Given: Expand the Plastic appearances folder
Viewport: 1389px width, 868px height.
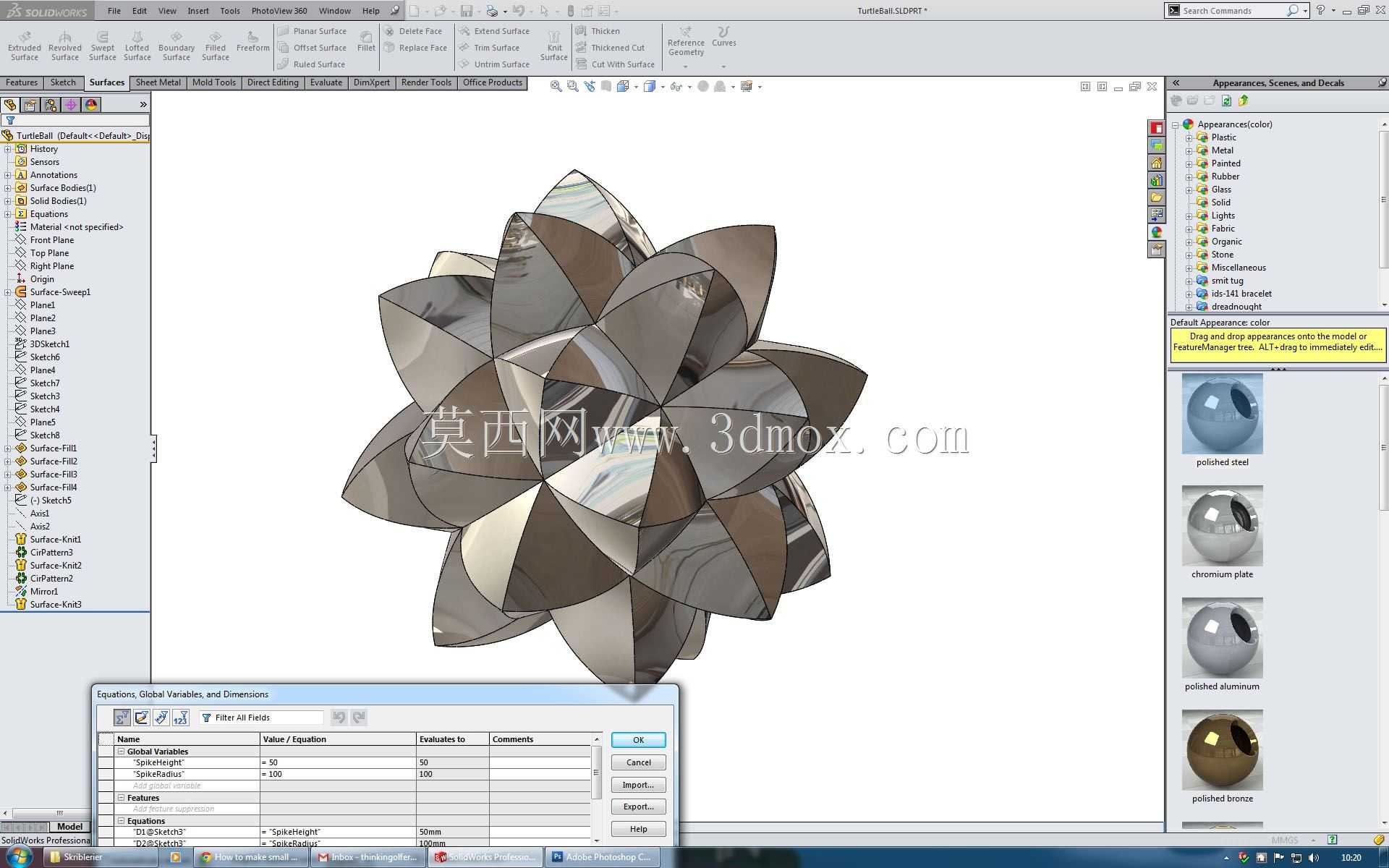Looking at the screenshot, I should pos(1189,137).
